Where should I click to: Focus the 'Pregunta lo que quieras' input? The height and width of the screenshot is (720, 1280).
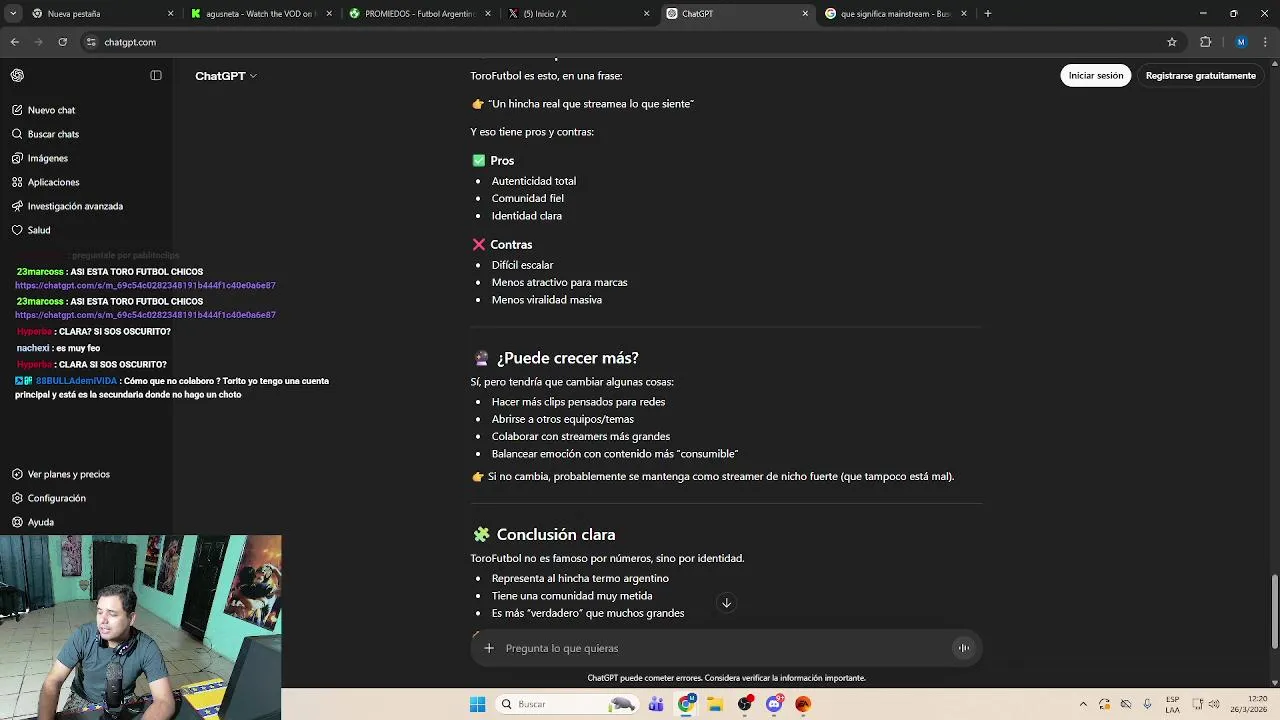click(725, 648)
